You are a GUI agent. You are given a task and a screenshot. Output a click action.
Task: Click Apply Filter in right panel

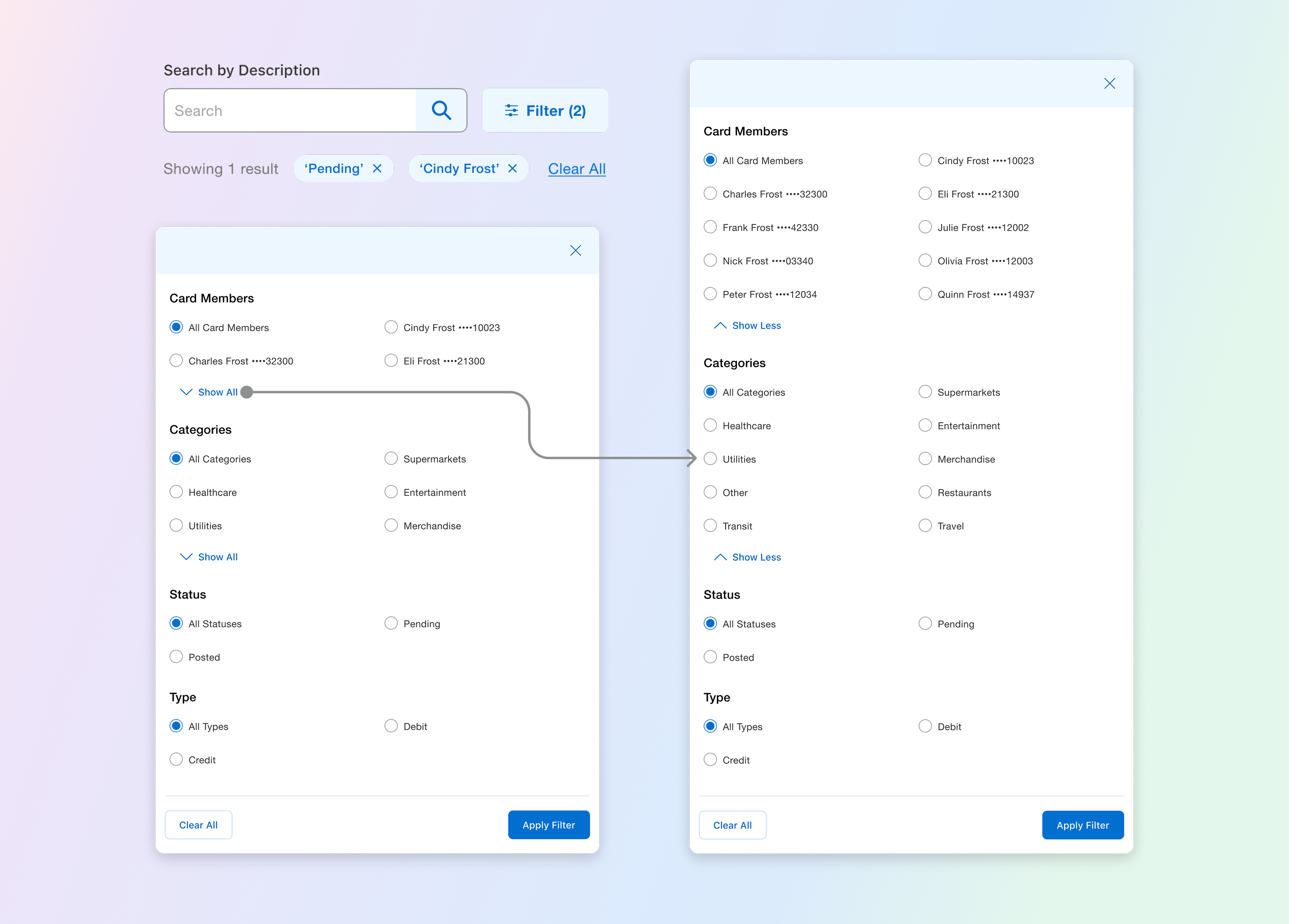pos(1083,825)
